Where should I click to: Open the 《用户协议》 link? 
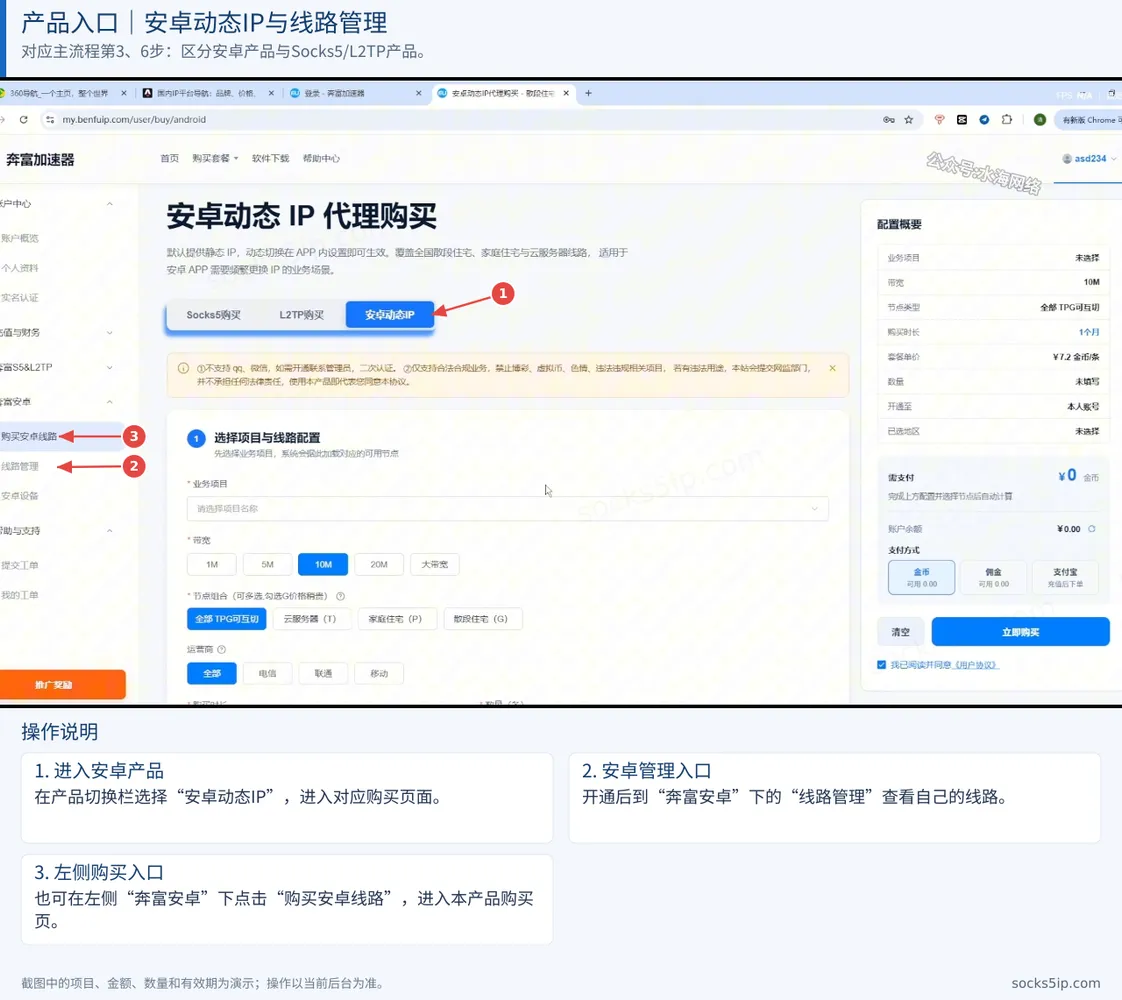tap(975, 665)
